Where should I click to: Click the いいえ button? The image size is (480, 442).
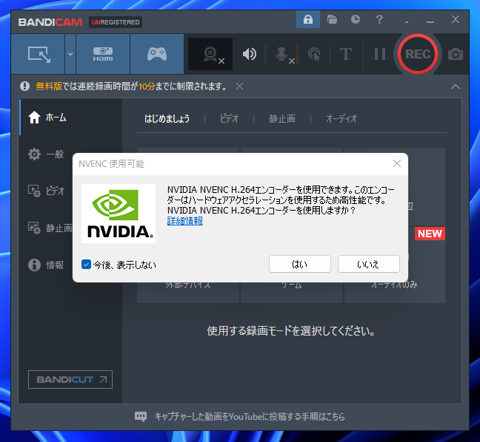point(369,264)
